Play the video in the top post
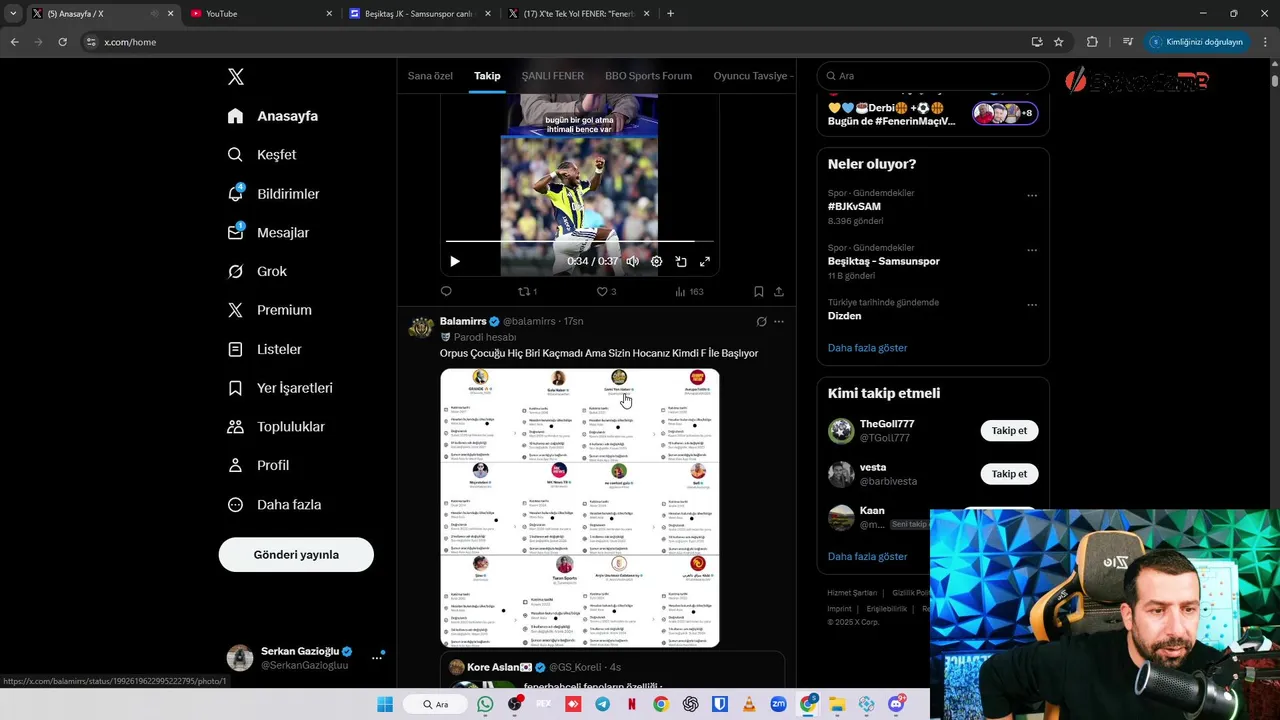This screenshot has width=1280, height=720. 455,261
